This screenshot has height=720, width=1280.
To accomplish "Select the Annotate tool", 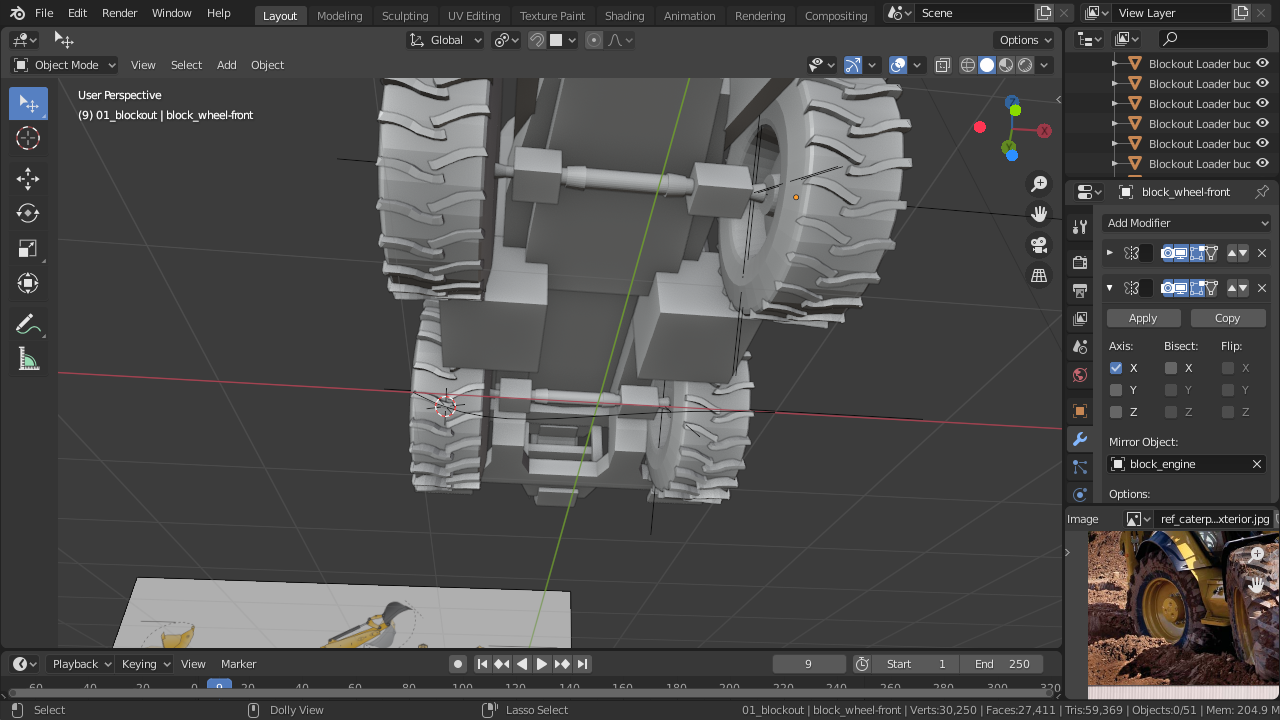I will pos(28,324).
